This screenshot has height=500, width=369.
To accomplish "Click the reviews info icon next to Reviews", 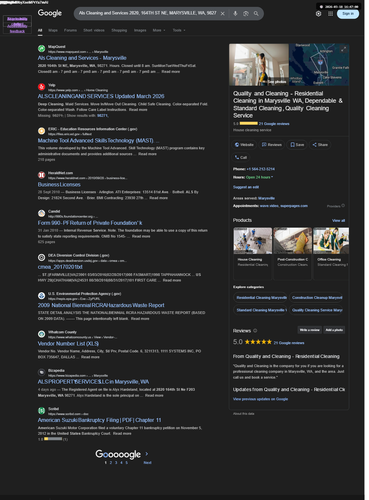I will click(x=255, y=331).
